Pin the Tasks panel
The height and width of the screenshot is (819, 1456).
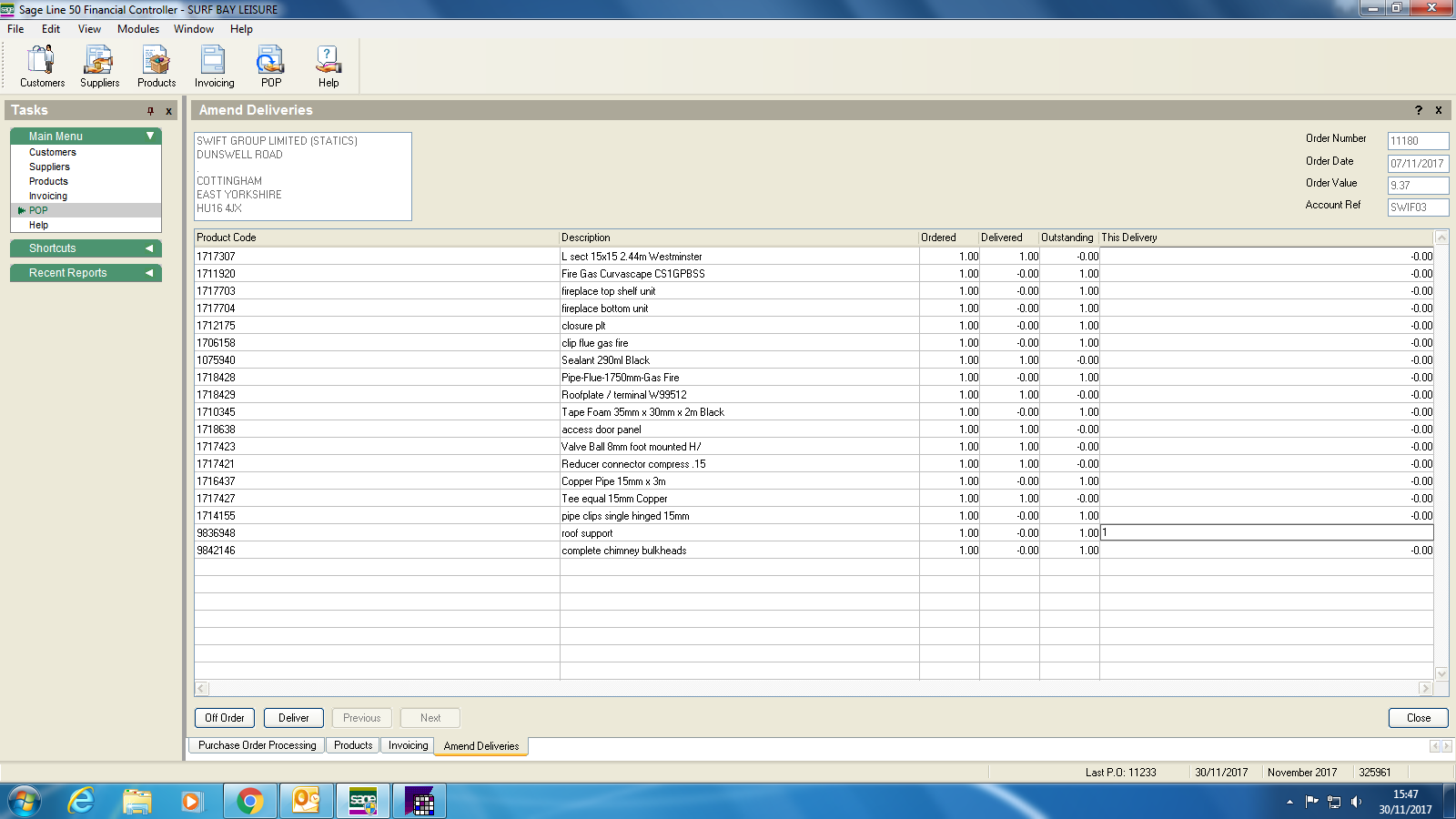pyautogui.click(x=151, y=111)
